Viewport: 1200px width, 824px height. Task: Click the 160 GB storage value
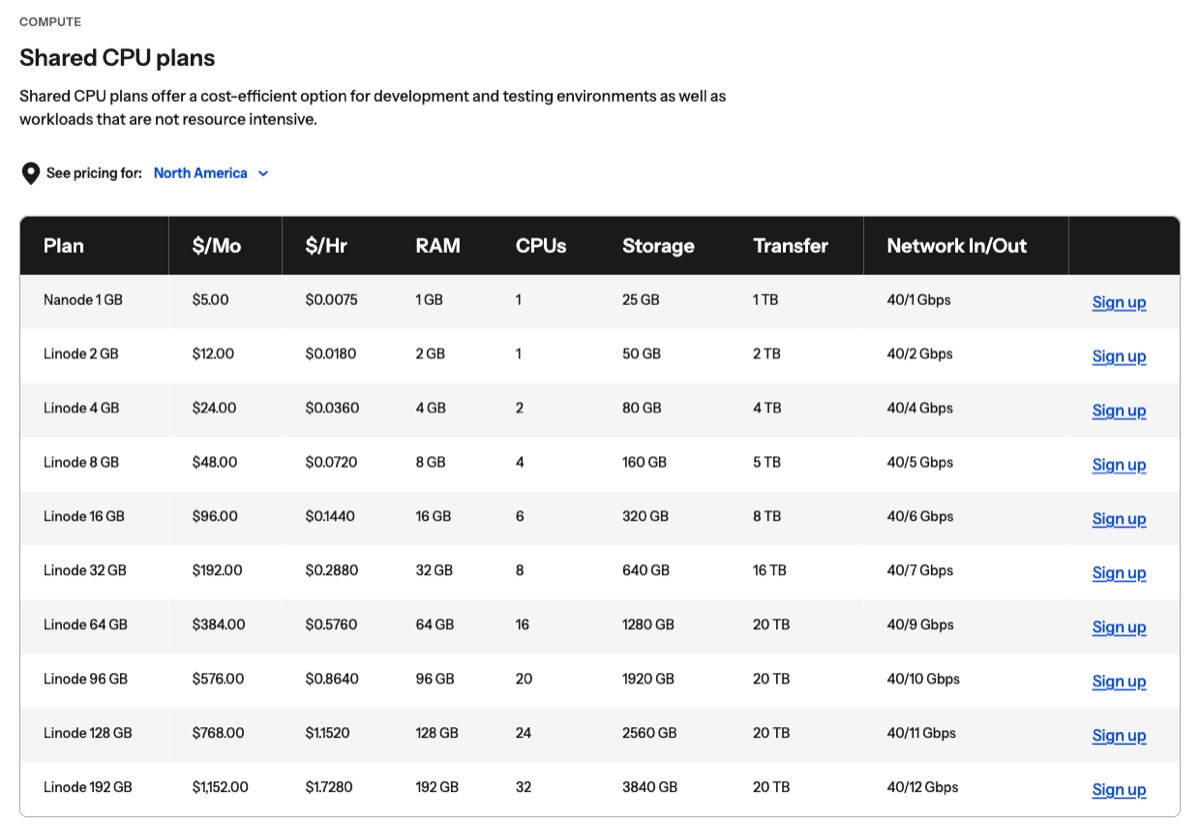(x=645, y=462)
